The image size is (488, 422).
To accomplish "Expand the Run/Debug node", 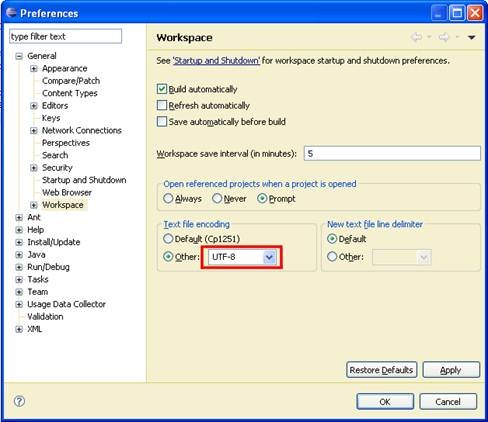I will 19,267.
